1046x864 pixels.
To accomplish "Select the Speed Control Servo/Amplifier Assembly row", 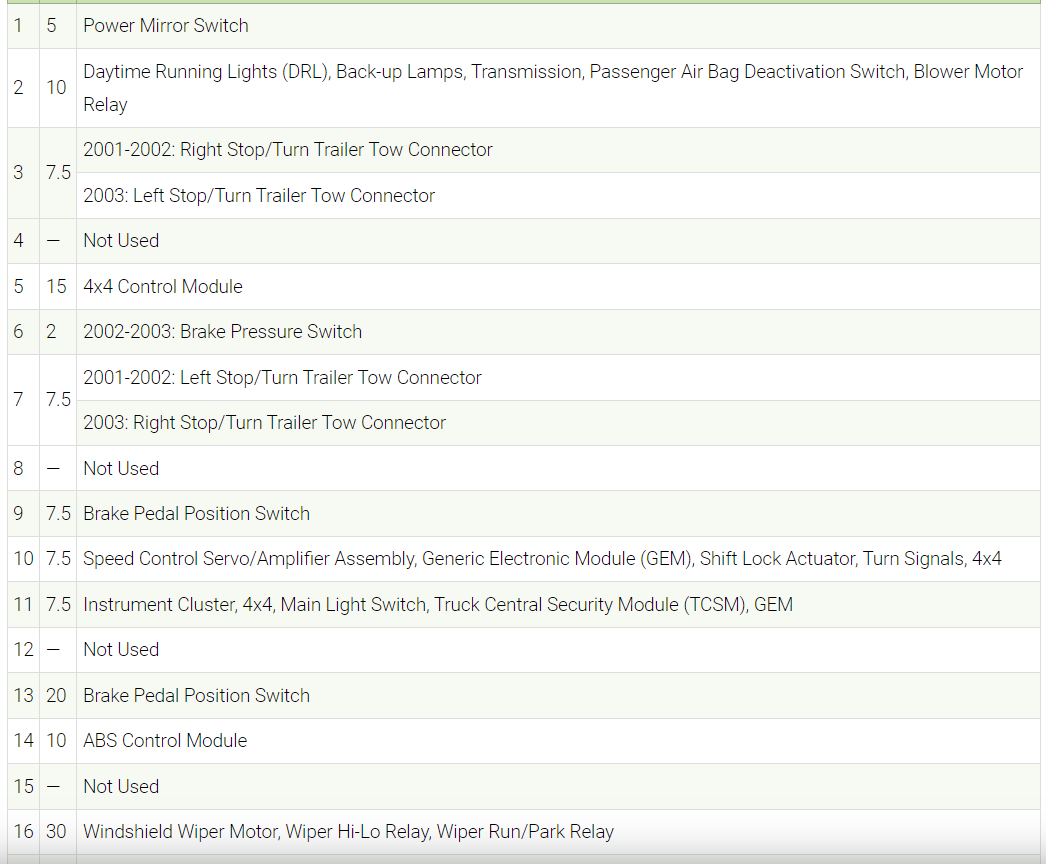I will [x=542, y=559].
